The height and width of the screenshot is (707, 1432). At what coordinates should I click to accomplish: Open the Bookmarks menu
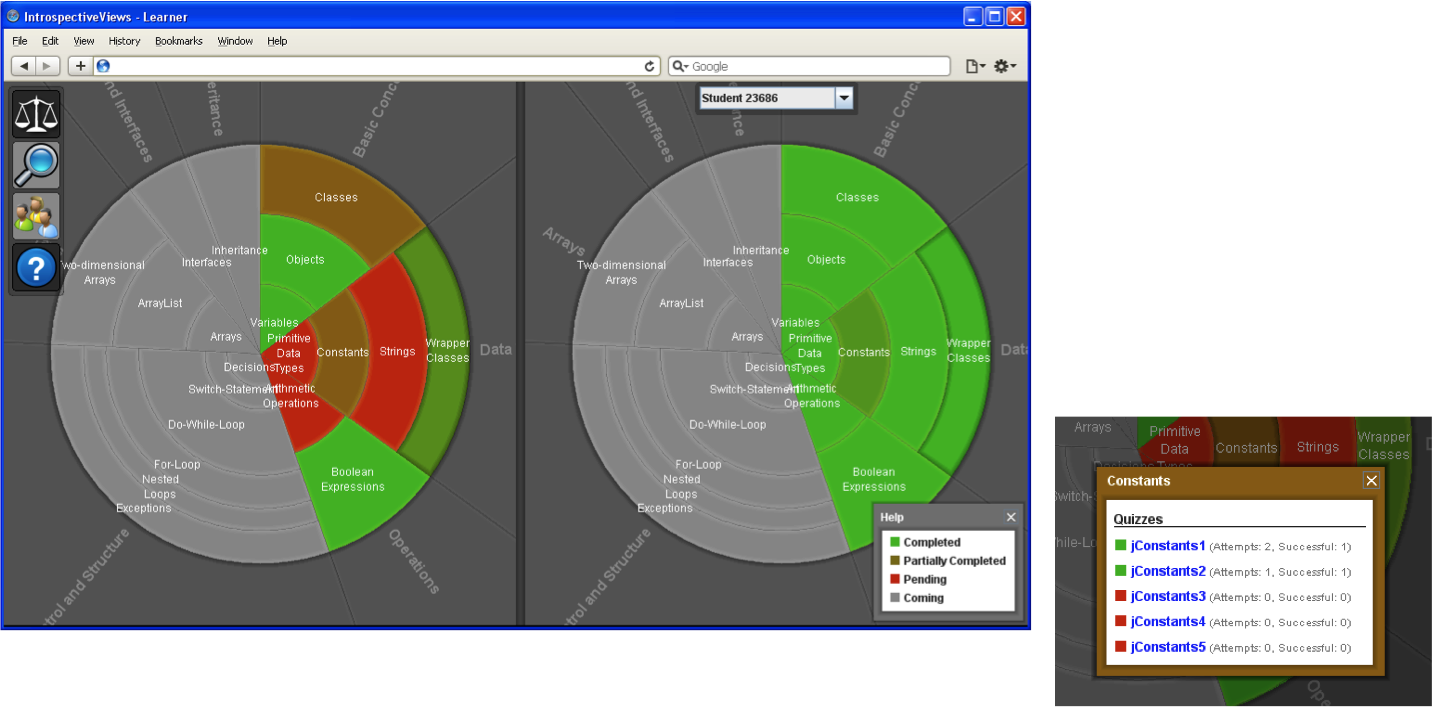(x=179, y=41)
